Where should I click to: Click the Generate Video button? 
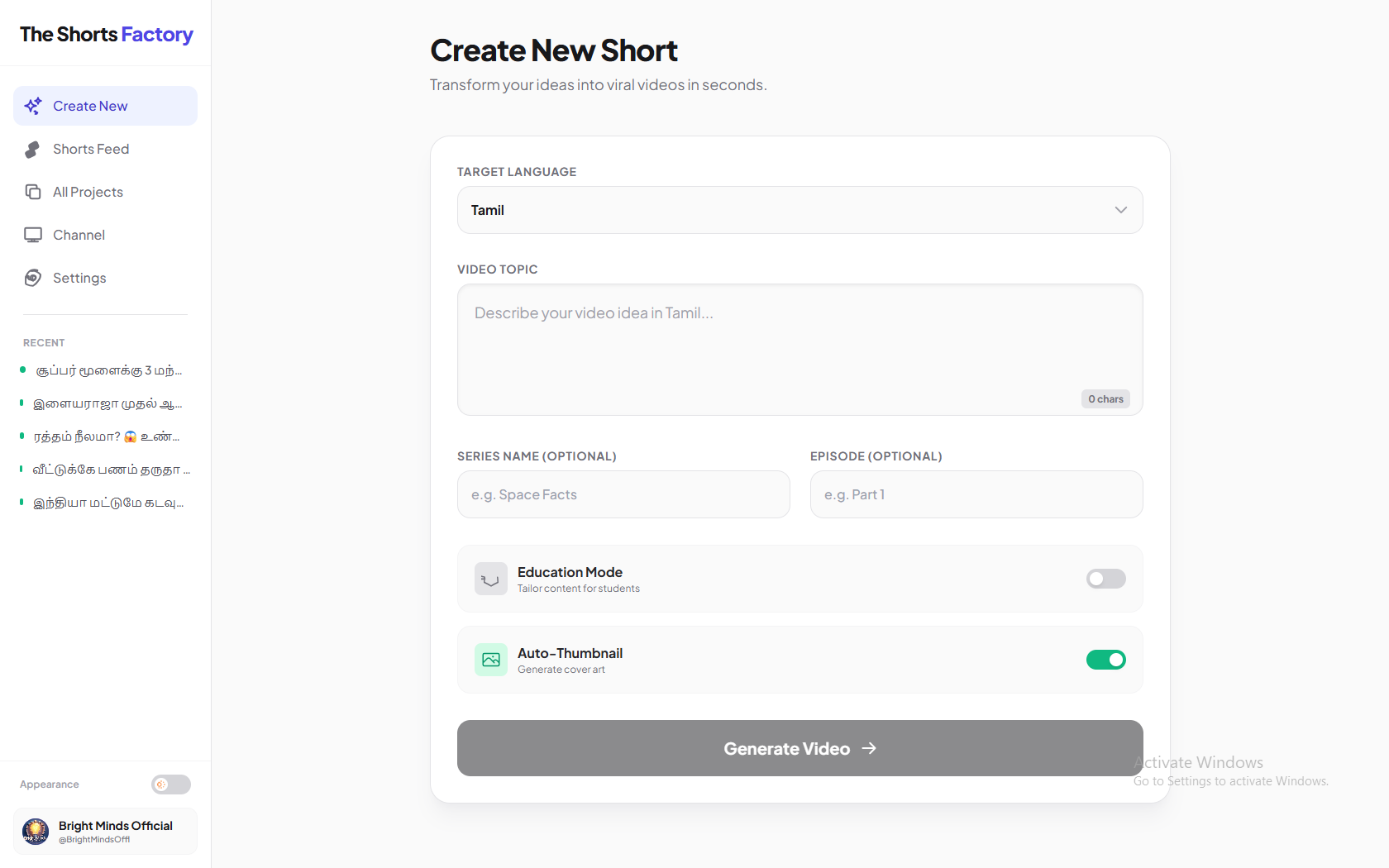[x=800, y=748]
